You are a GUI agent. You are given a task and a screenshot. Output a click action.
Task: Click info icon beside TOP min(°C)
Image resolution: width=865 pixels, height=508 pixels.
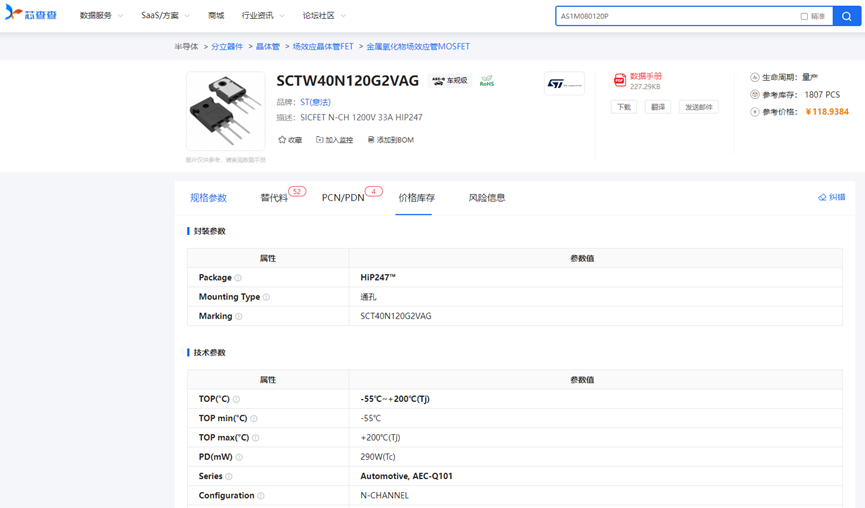[254, 419]
